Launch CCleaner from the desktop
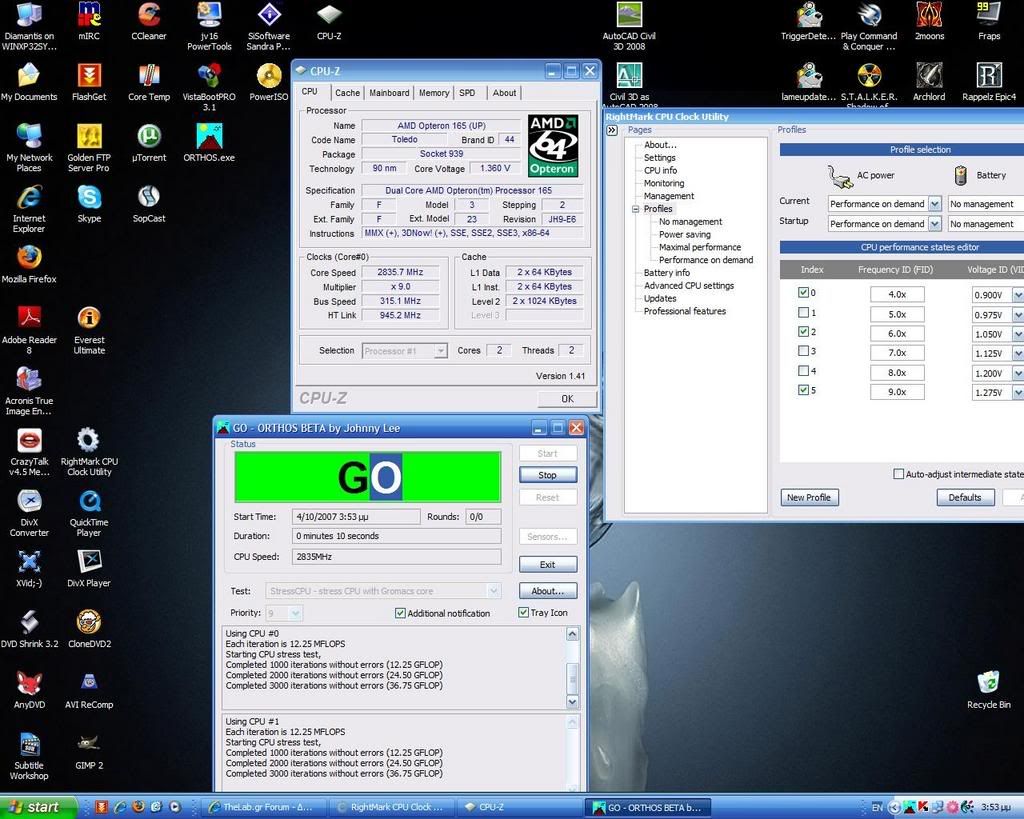Viewport: 1024px width, 819px height. click(149, 20)
